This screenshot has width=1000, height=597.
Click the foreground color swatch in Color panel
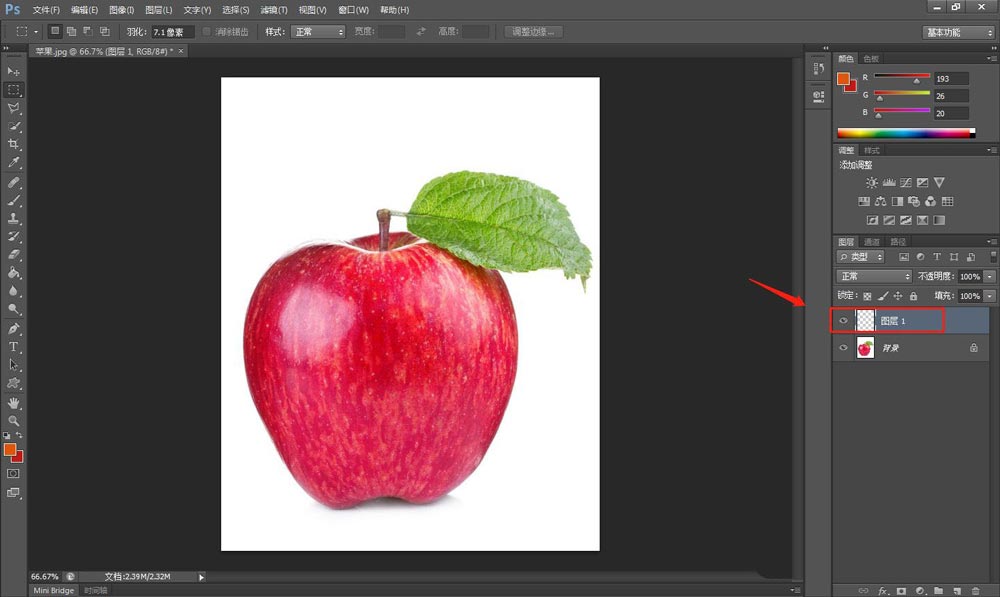click(843, 78)
